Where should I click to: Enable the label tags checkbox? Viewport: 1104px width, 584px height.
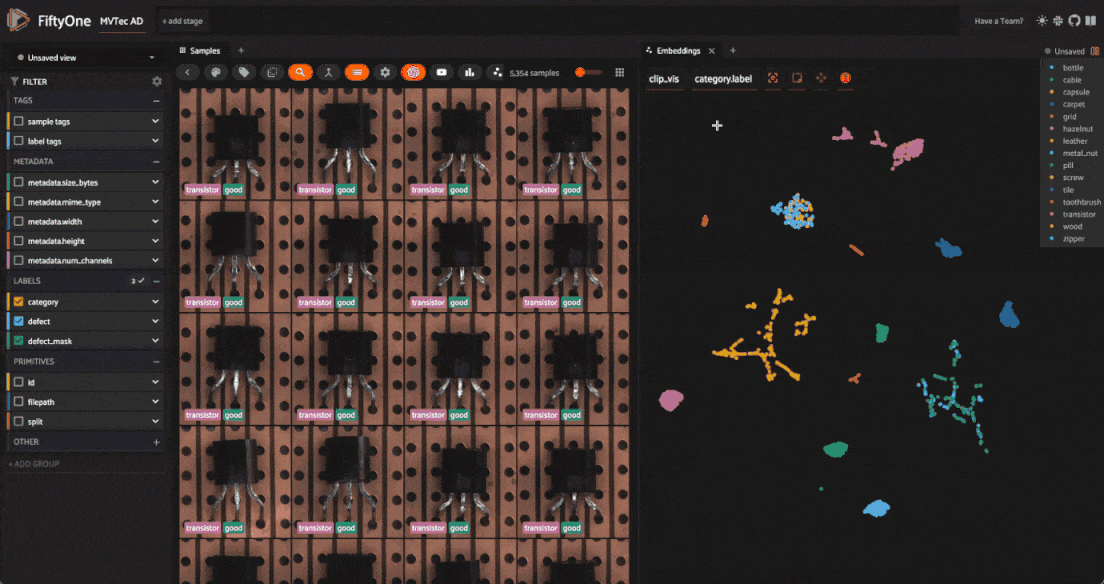19,141
